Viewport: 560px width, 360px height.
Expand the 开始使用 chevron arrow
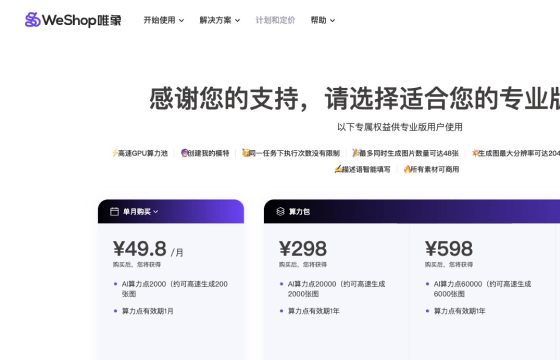pos(181,21)
